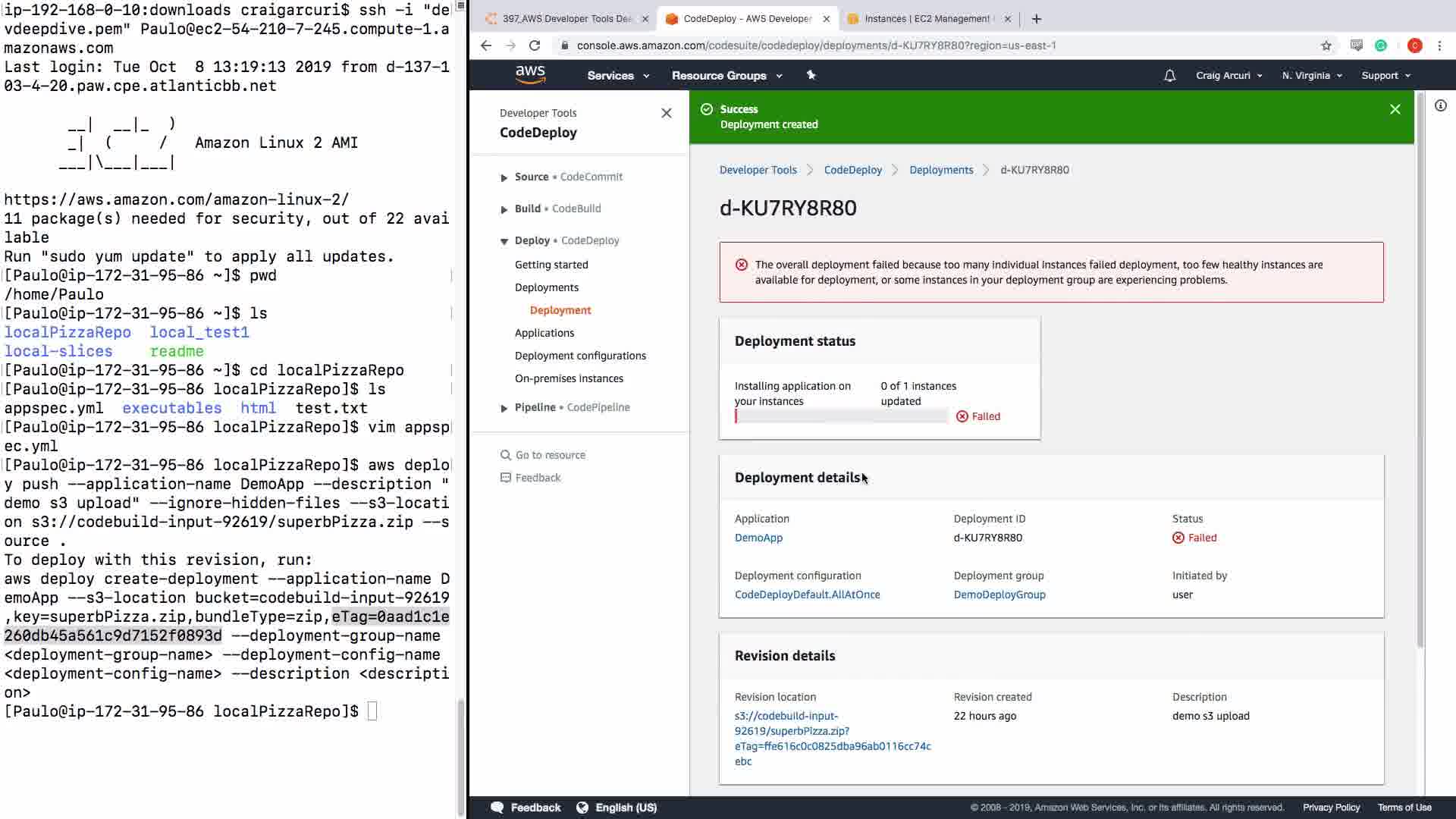Open the DemoDeployGroup deployment group link
The width and height of the screenshot is (1456, 819).
[999, 595]
